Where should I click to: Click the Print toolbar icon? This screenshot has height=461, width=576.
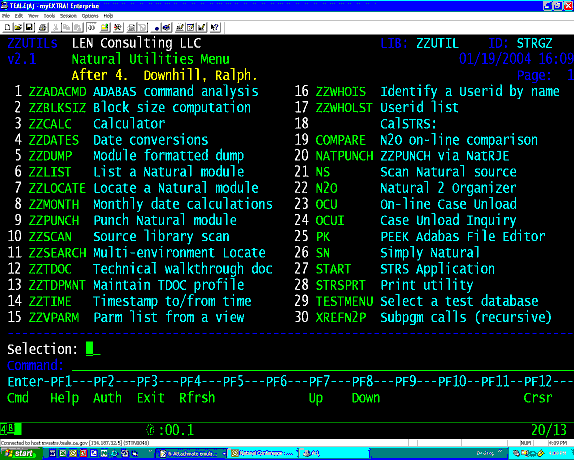(43, 27)
